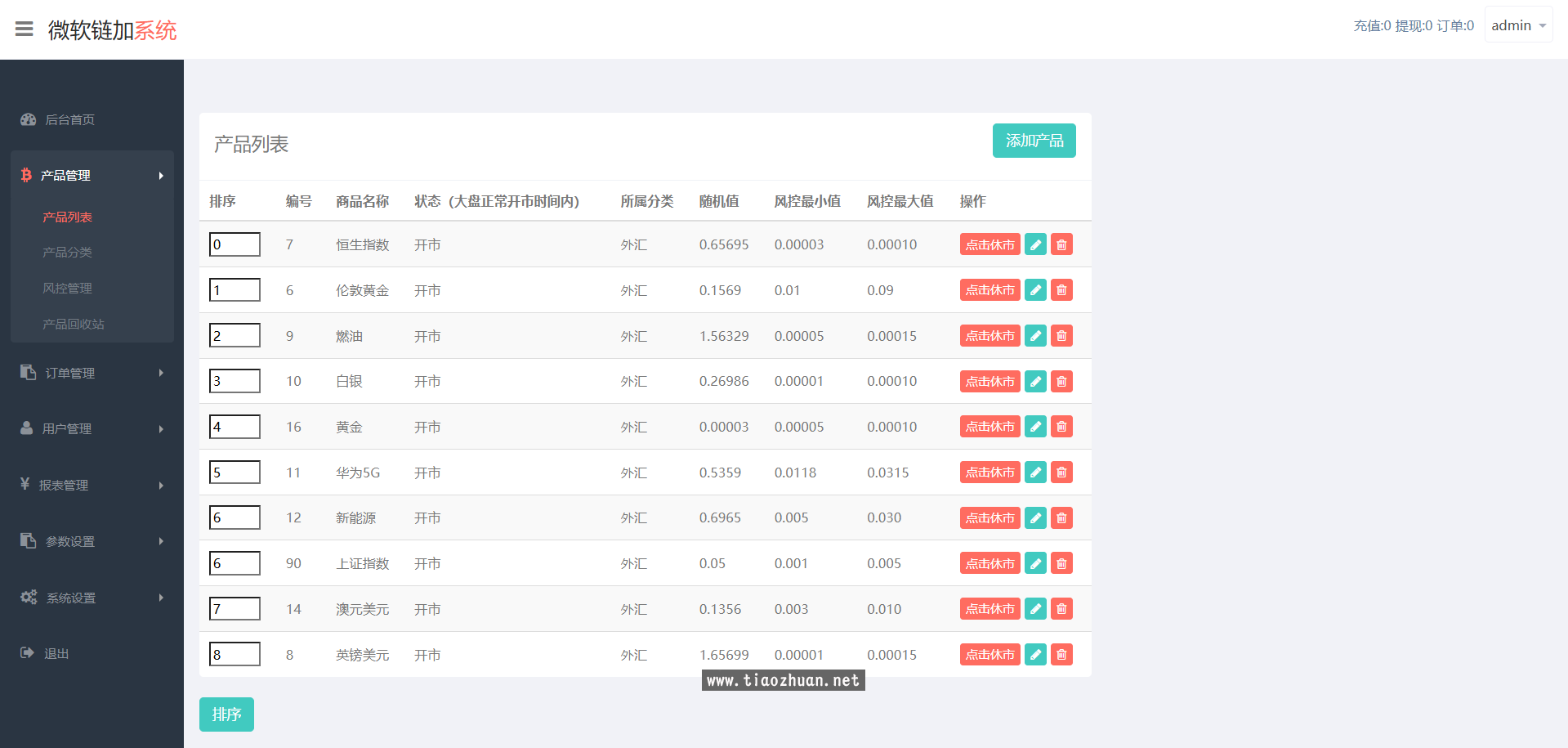Focus the sort input for 白银
This screenshot has height=748, width=1568.
point(235,381)
